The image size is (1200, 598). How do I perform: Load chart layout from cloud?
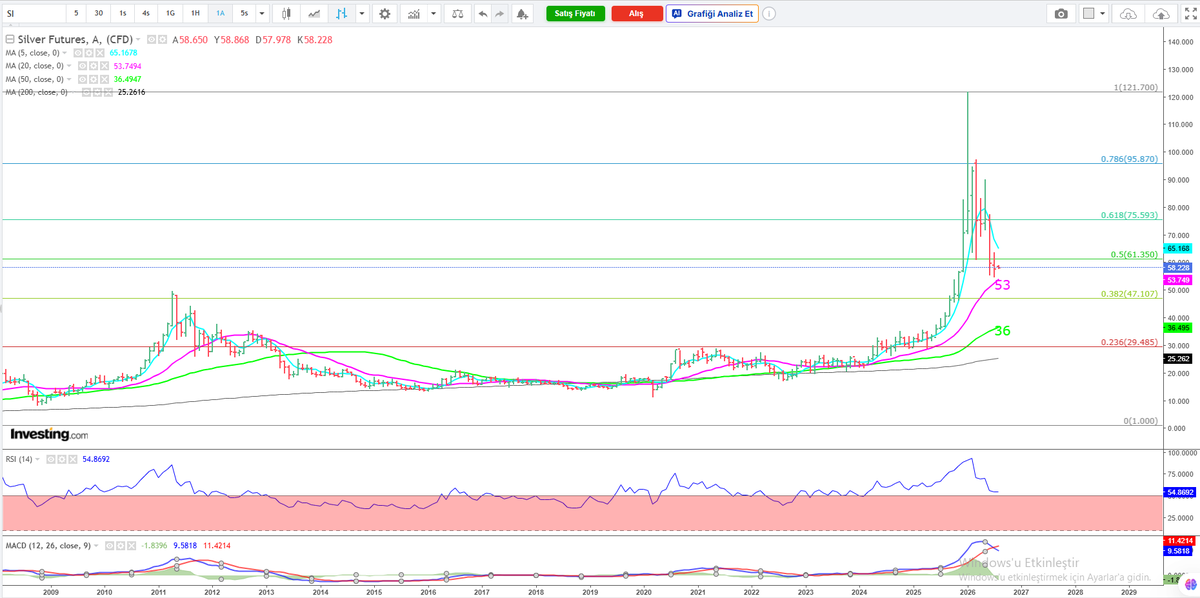pyautogui.click(x=1129, y=14)
